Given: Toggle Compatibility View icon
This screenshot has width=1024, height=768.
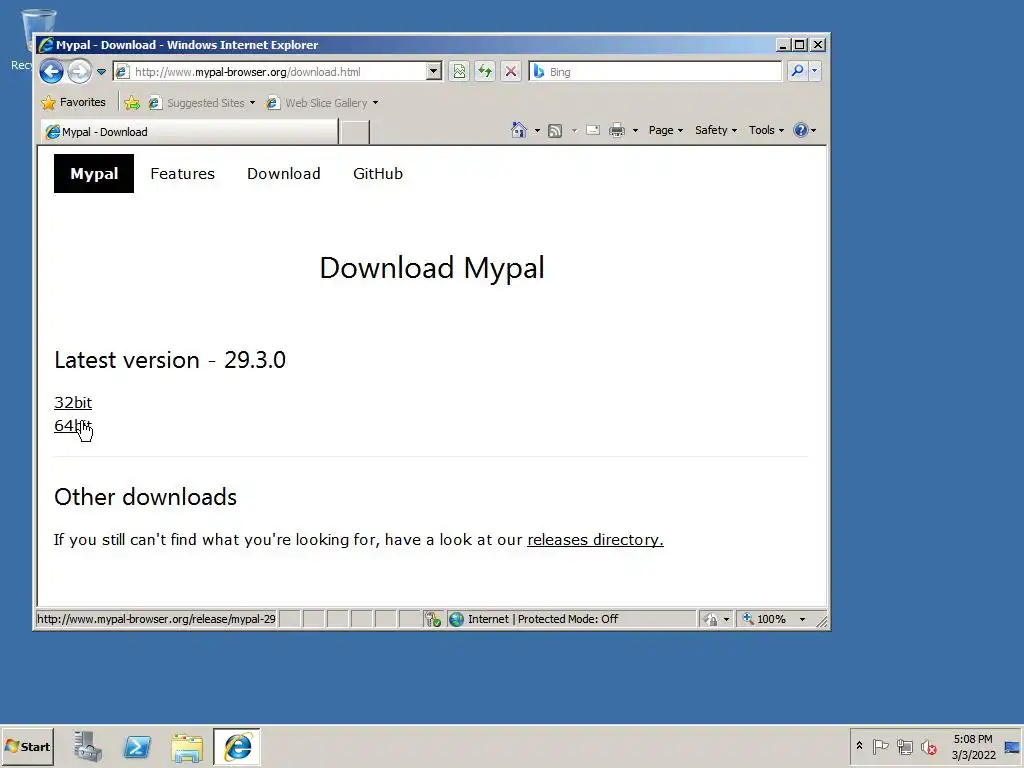Looking at the screenshot, I should pyautogui.click(x=459, y=71).
